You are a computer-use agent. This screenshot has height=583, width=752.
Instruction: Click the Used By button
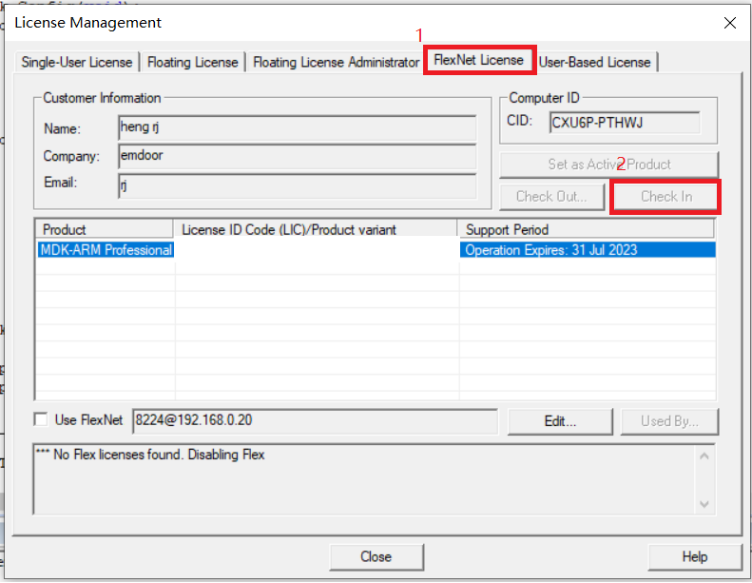pyautogui.click(x=669, y=421)
